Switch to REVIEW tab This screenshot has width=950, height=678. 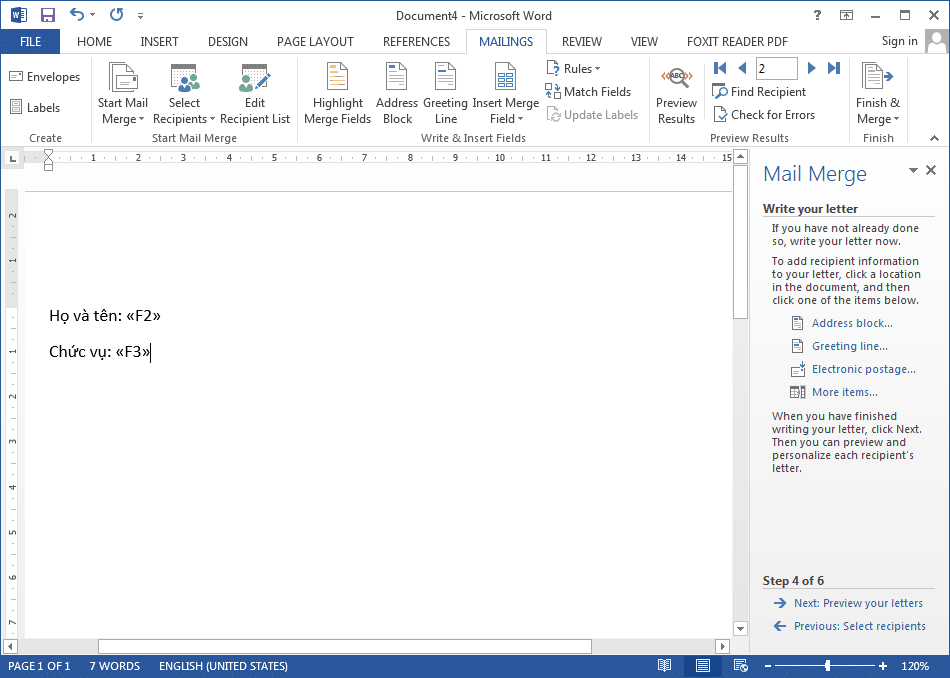582,41
